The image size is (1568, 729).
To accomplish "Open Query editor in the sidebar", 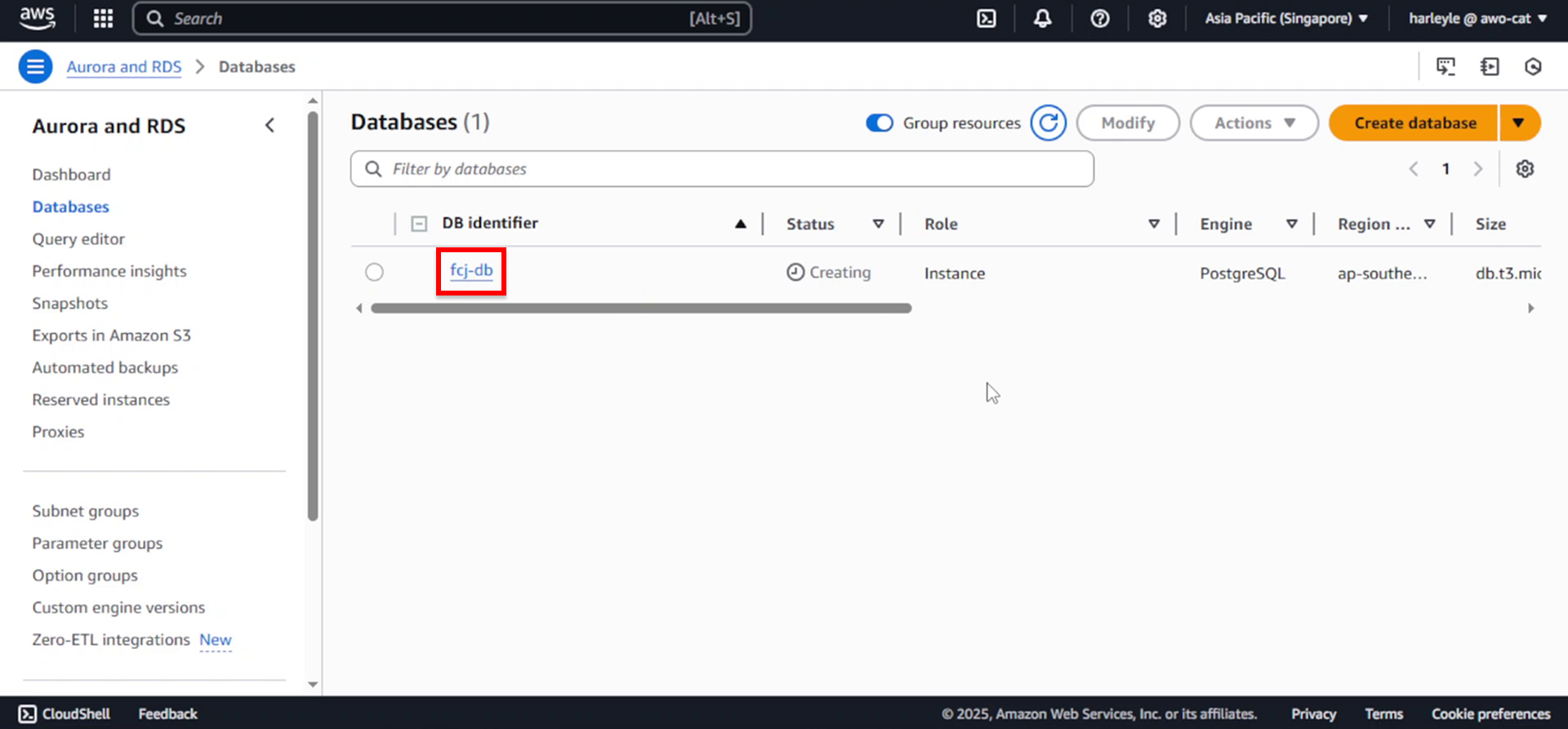I will 78,239.
